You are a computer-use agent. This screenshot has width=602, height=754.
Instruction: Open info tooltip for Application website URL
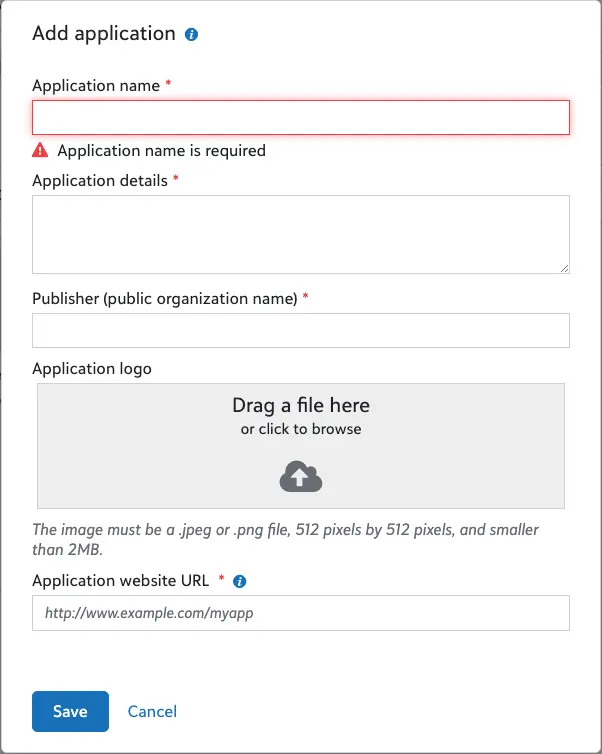pyautogui.click(x=239, y=581)
